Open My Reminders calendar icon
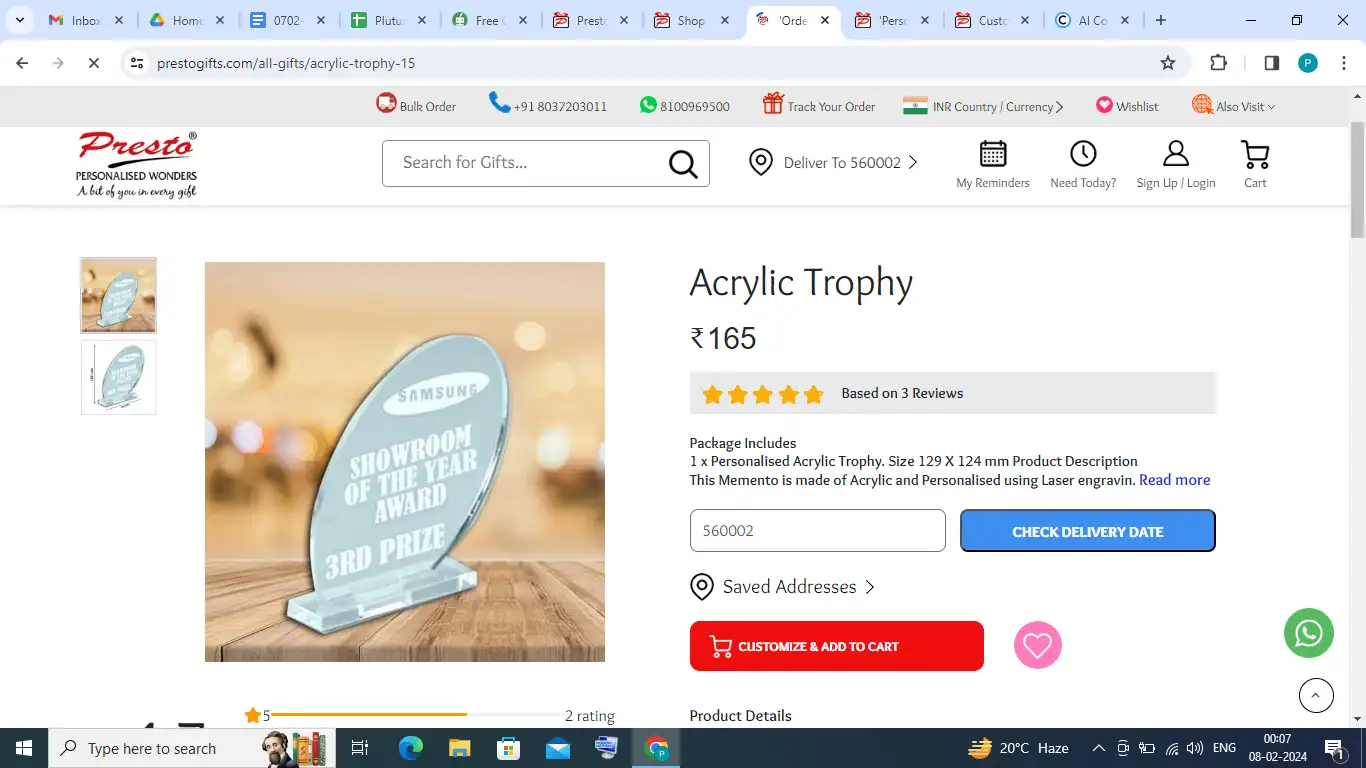Image resolution: width=1366 pixels, height=768 pixels. (993, 154)
